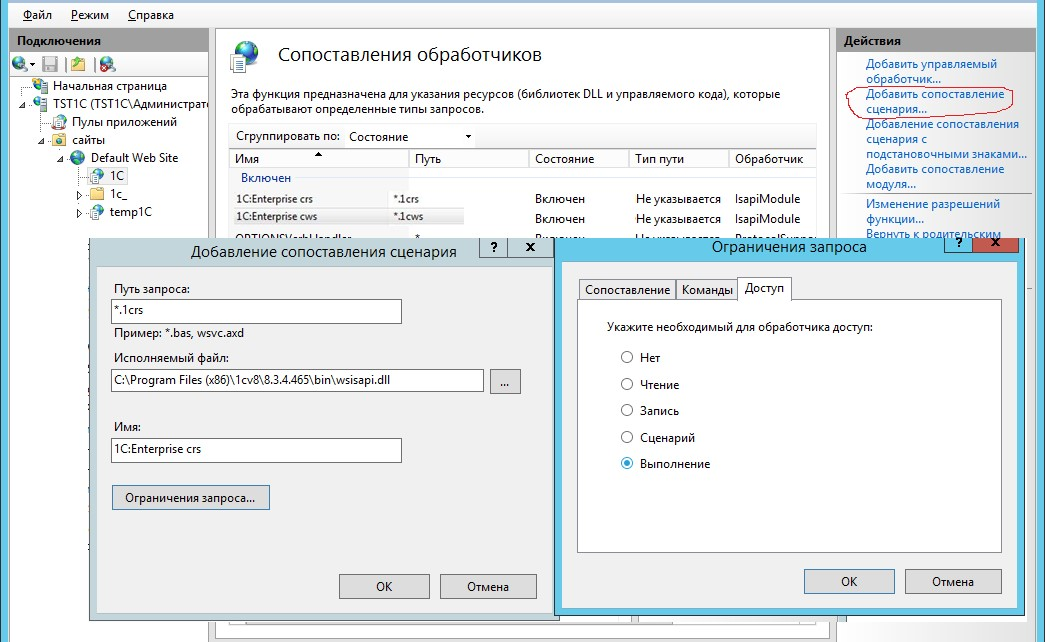Screen dimensions: 1050x642
Task: Click the up-one-level folder icon in Connections
Action: (x=78, y=64)
